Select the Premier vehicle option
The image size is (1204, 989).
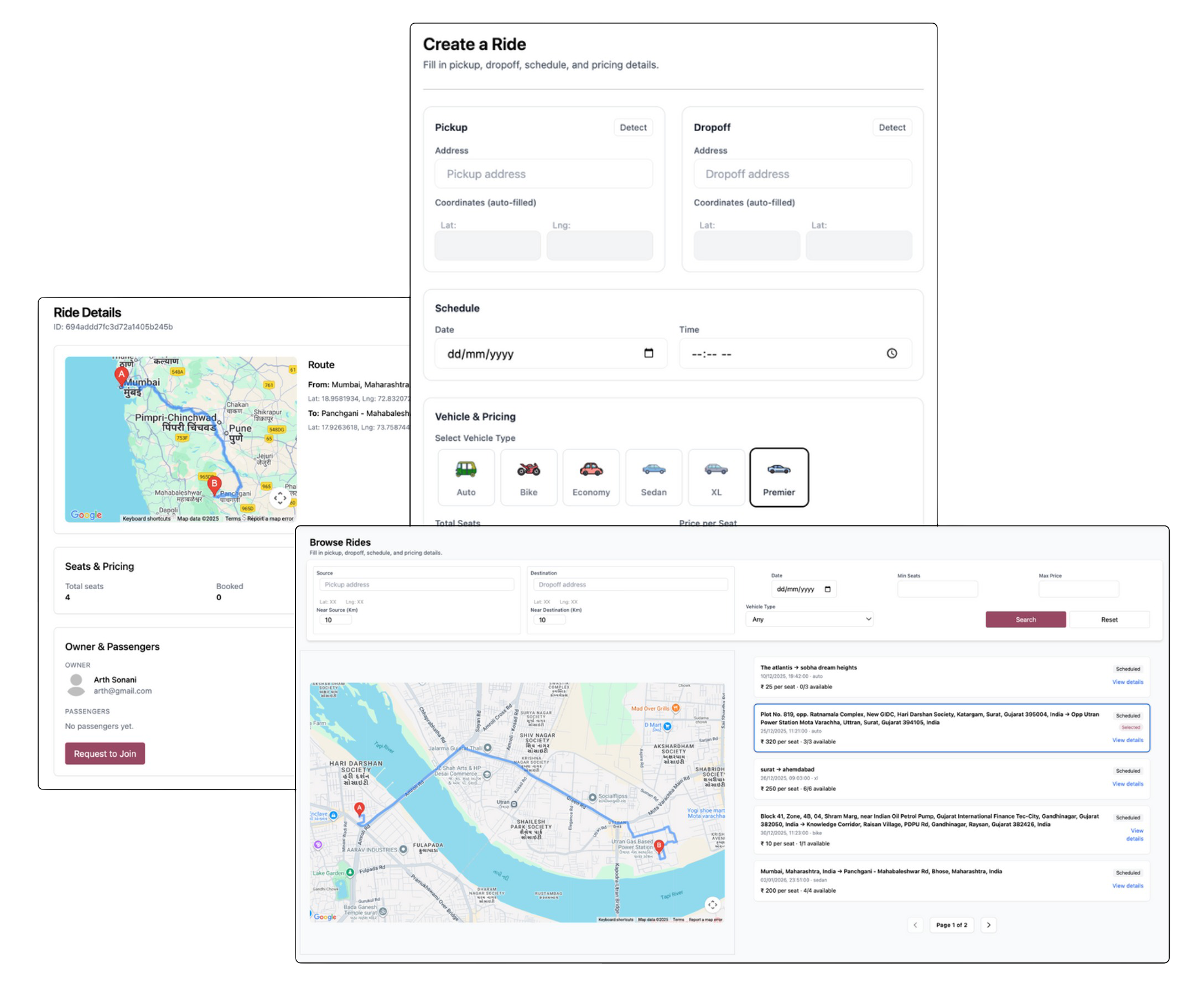click(x=779, y=477)
